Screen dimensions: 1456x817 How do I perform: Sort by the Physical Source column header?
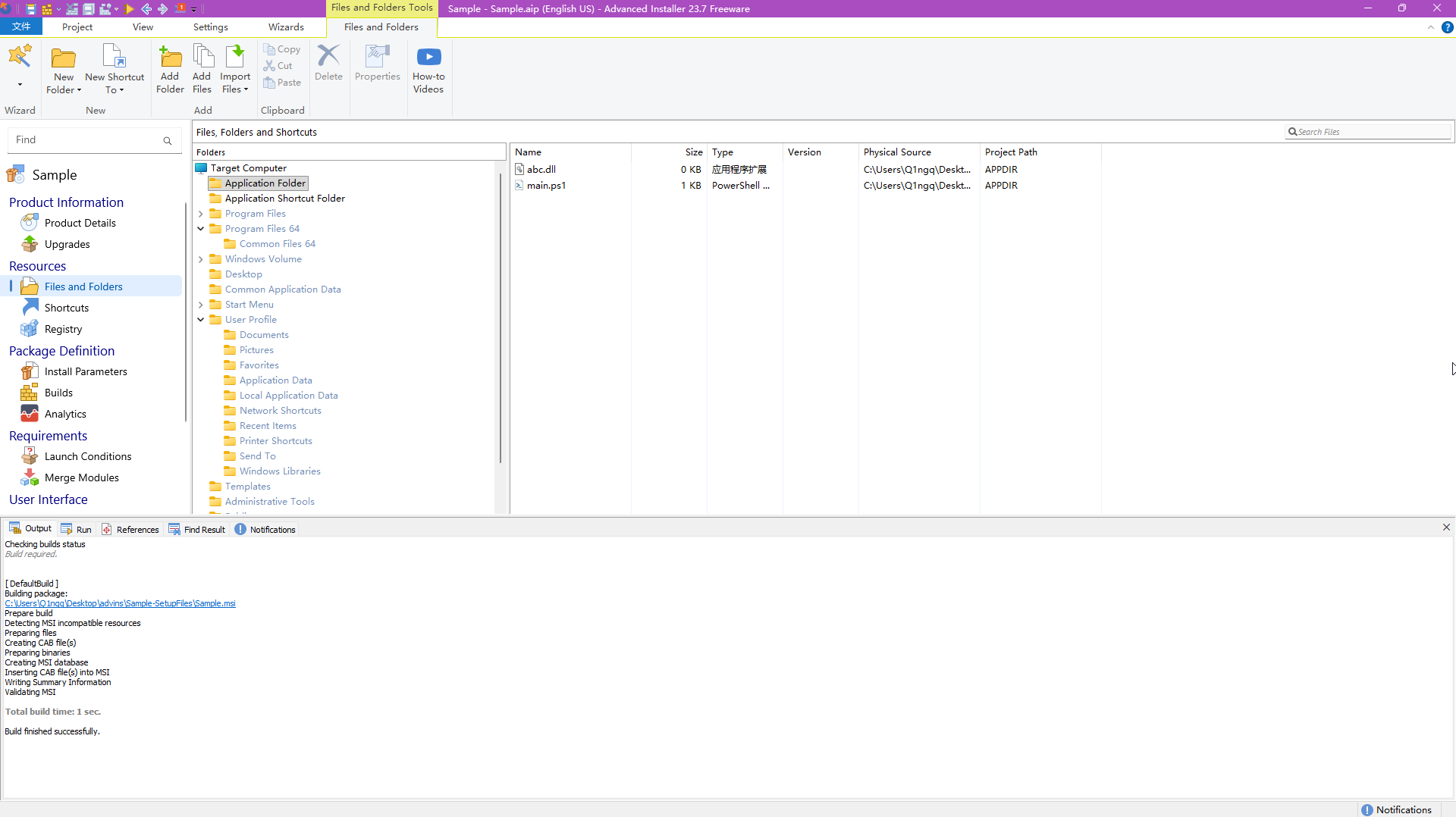click(919, 152)
